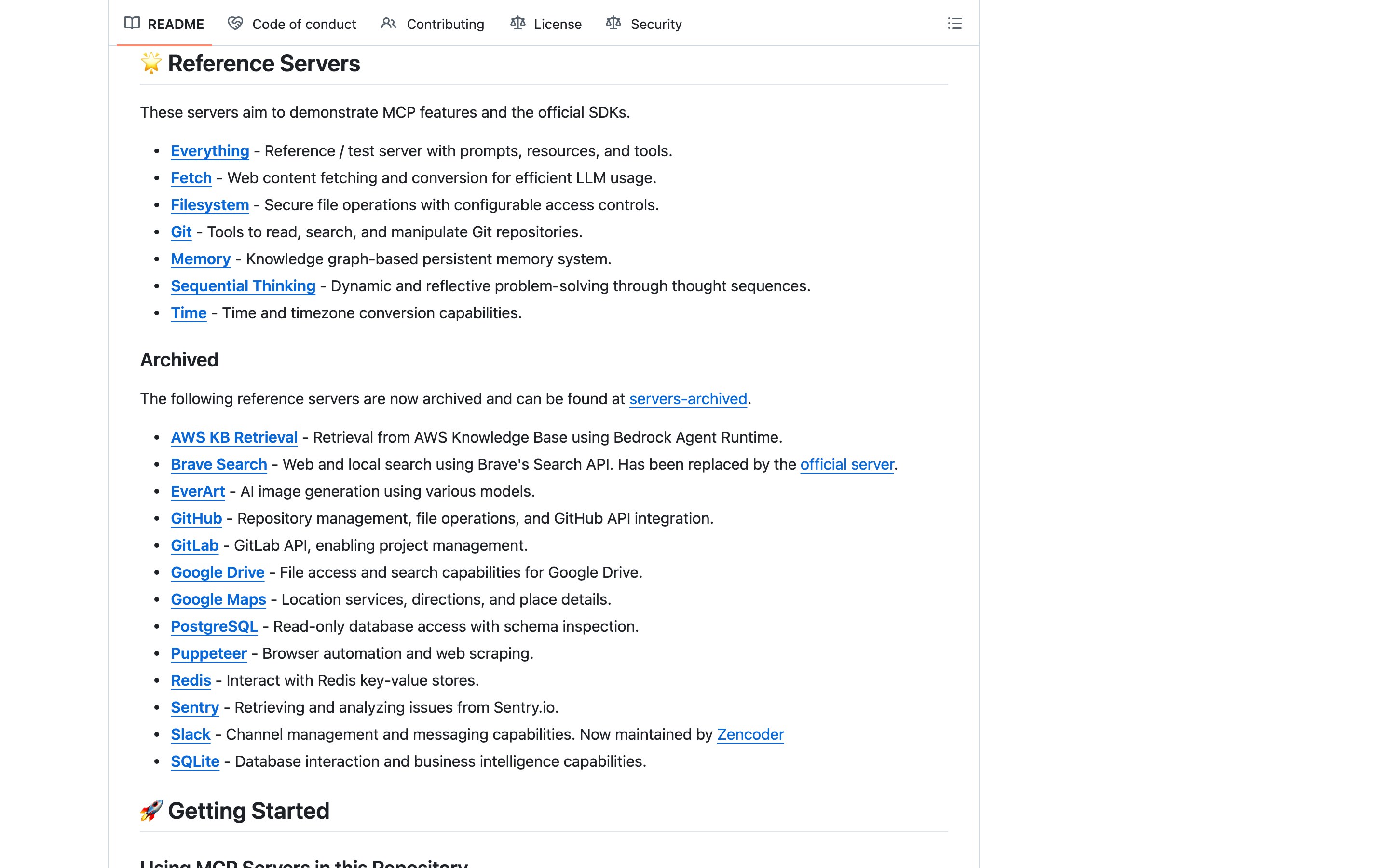The image size is (1389, 868).
Task: Switch to the License tab
Action: click(x=546, y=24)
